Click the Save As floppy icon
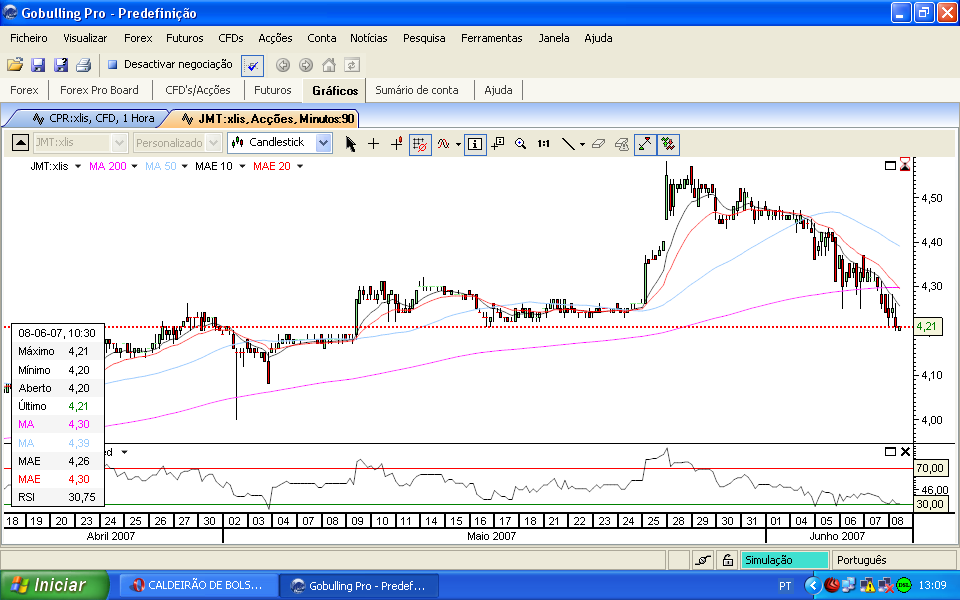960x600 pixels. 61,64
